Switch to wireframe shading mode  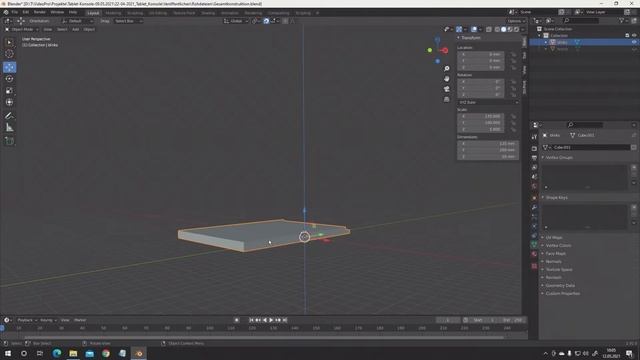(x=497, y=29)
